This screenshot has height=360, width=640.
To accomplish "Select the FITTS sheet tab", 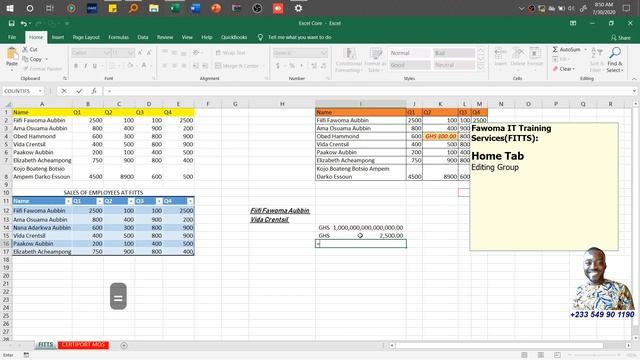I will point(45,345).
